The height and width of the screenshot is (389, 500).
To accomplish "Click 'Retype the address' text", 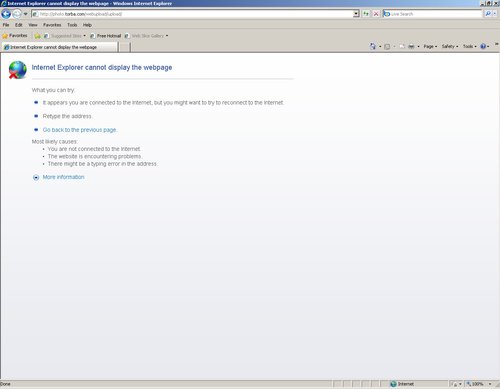I will tap(67, 116).
